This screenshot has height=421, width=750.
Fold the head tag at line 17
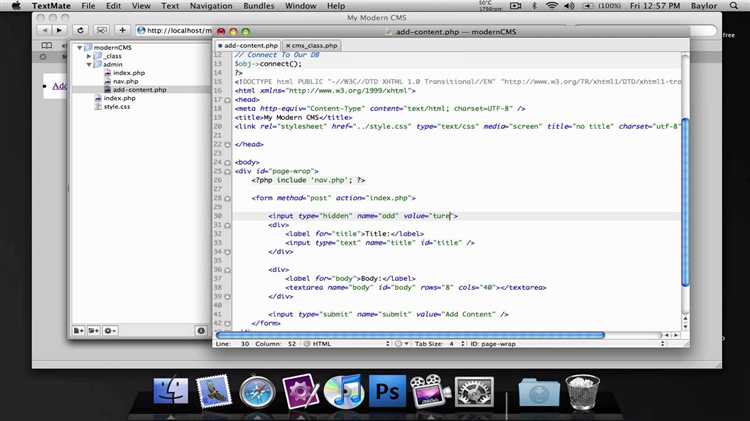click(228, 100)
